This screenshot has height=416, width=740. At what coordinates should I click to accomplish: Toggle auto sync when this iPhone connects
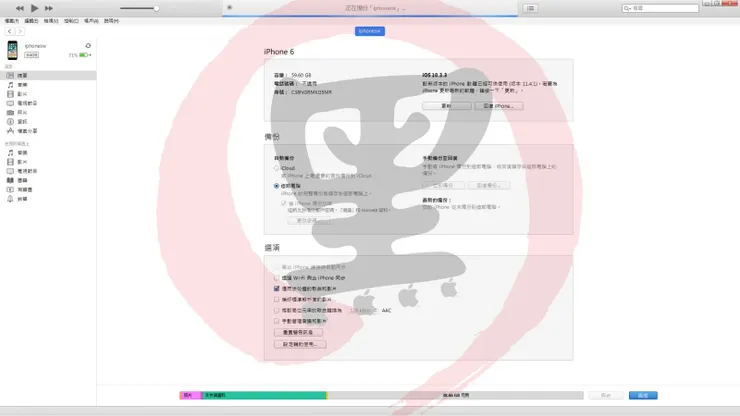277,267
